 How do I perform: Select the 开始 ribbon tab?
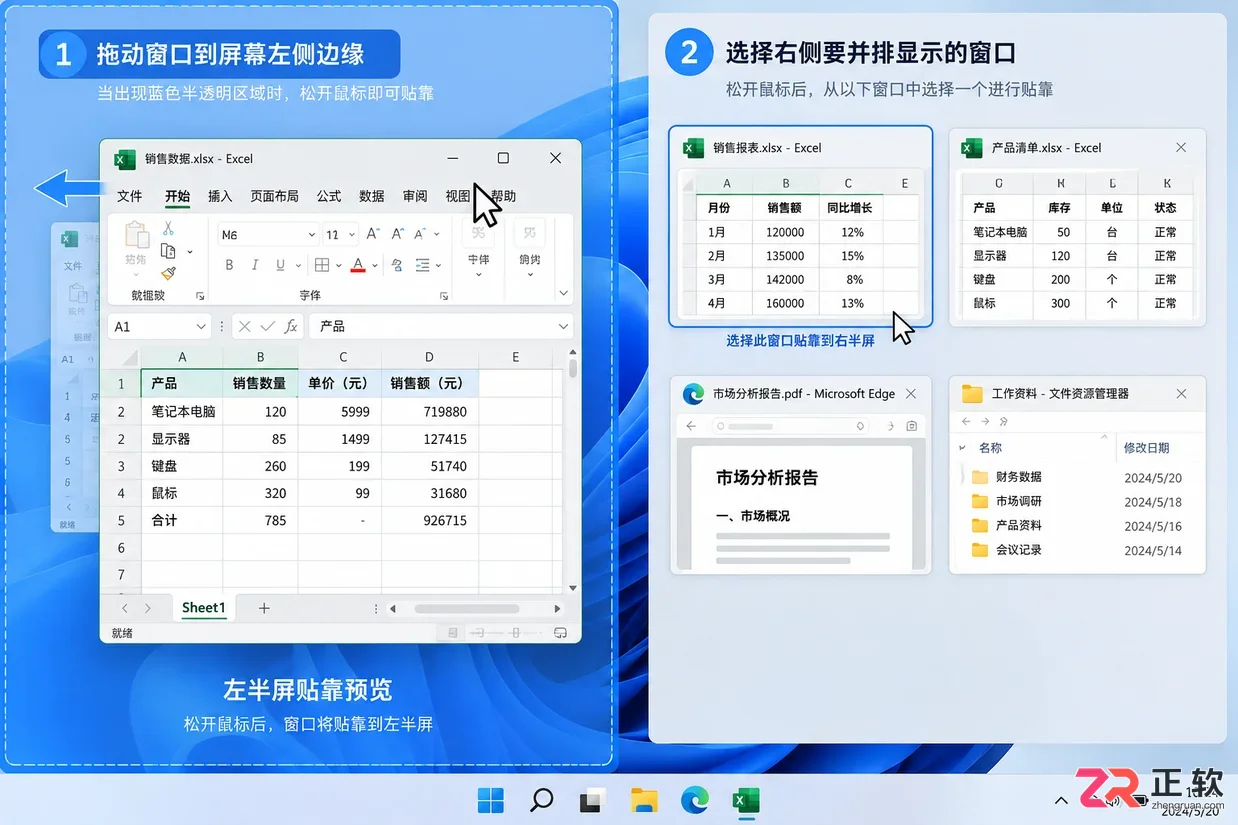(177, 196)
